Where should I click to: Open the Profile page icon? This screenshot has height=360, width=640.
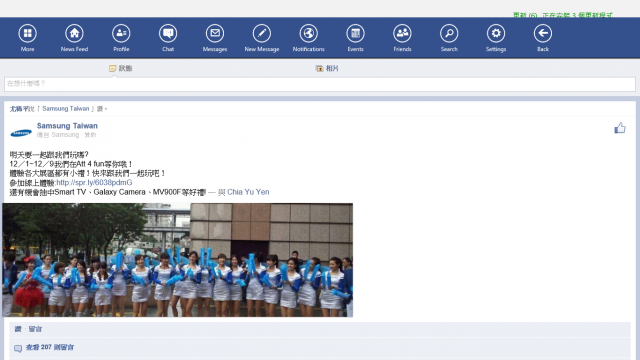(121, 33)
